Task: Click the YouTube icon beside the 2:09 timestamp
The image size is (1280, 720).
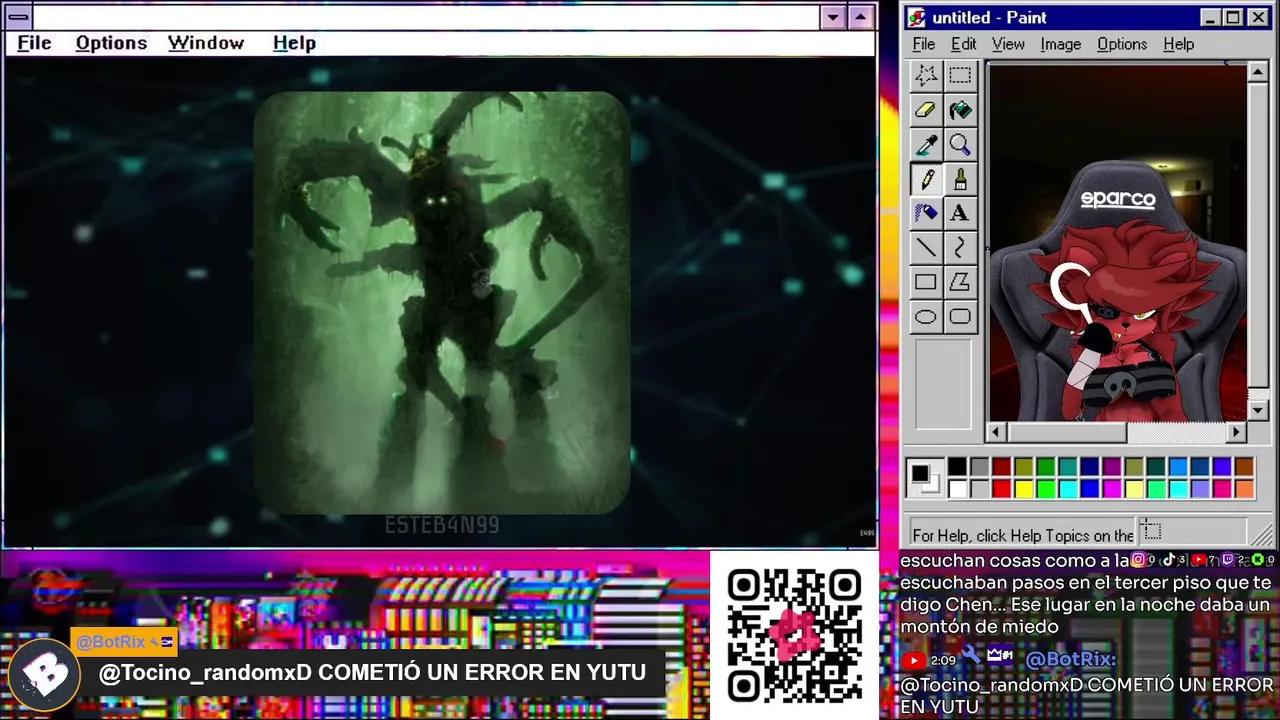Action: [914, 660]
